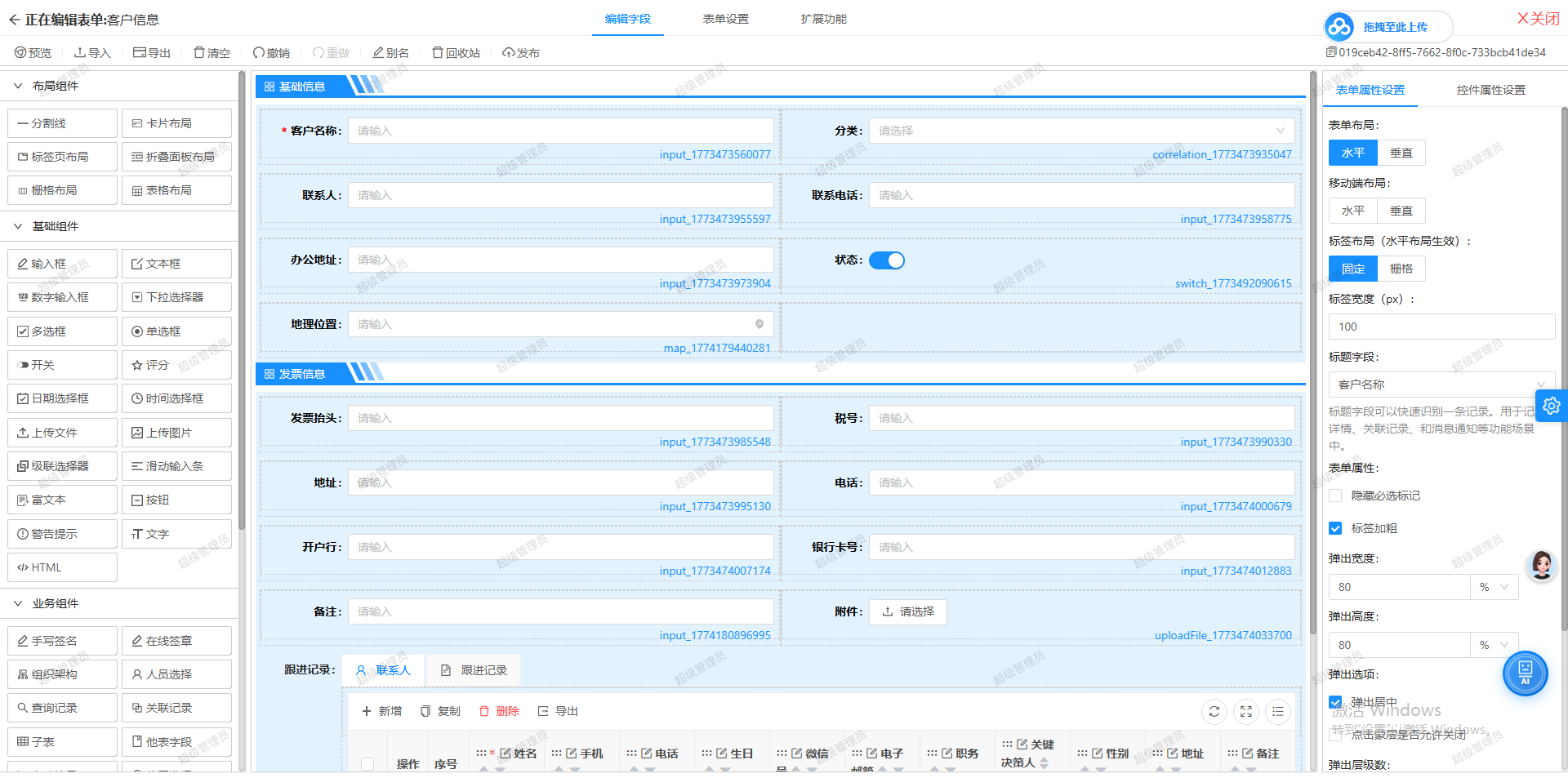Switch to the 扩展功能 tab

coord(824,19)
